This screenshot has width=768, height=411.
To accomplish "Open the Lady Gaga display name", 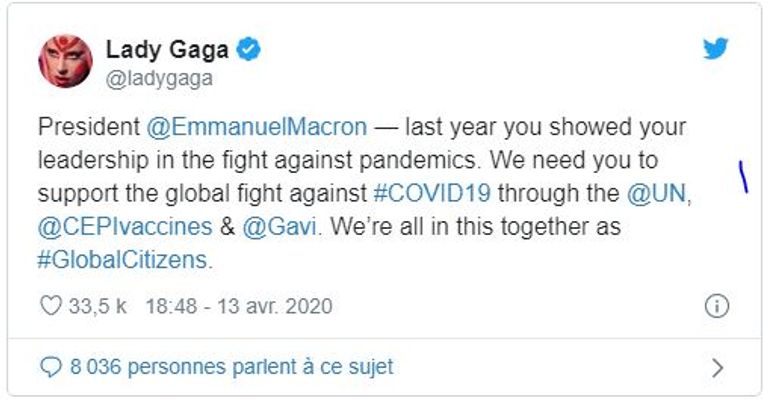I will point(168,50).
